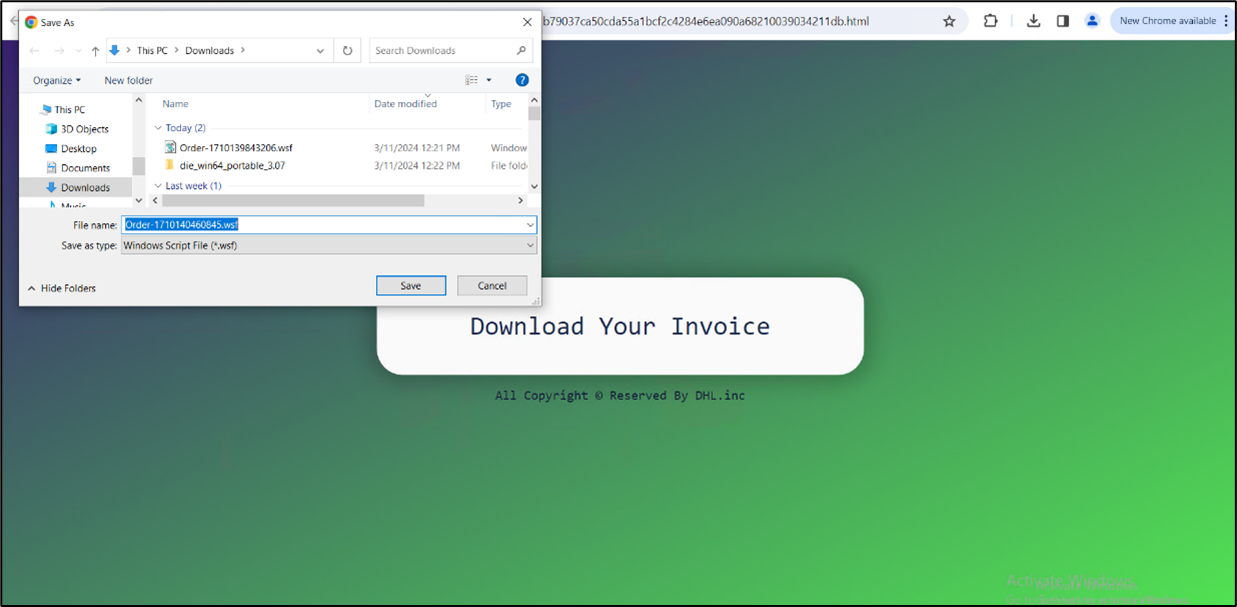
Task: Bookmark this page with the star icon
Action: click(949, 21)
